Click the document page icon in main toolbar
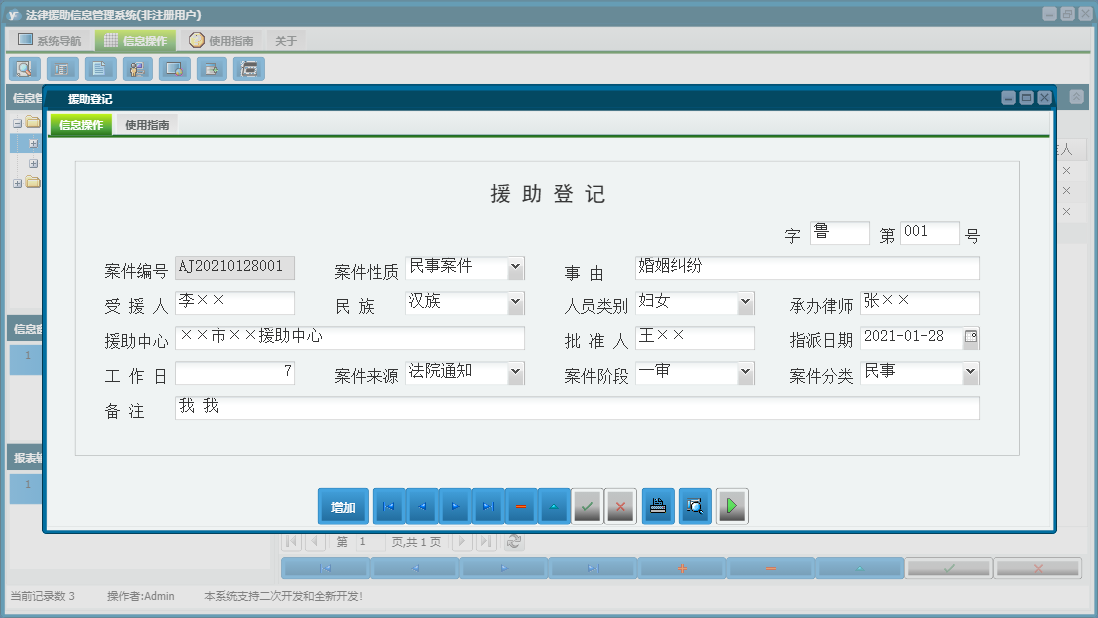 [x=99, y=69]
